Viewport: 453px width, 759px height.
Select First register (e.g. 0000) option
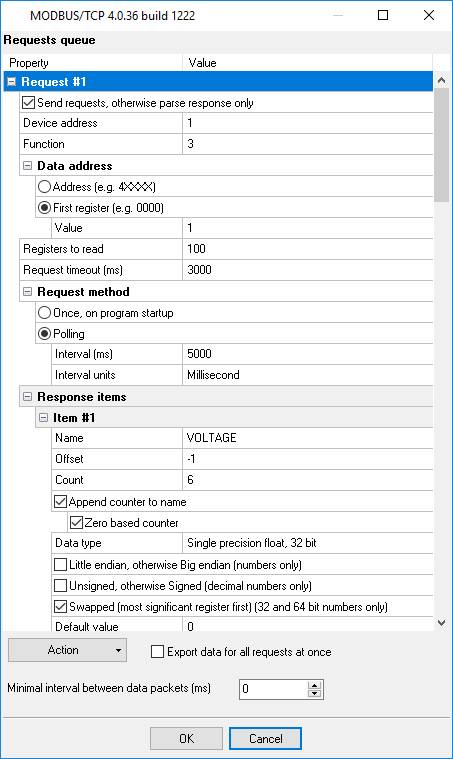pyautogui.click(x=45, y=208)
